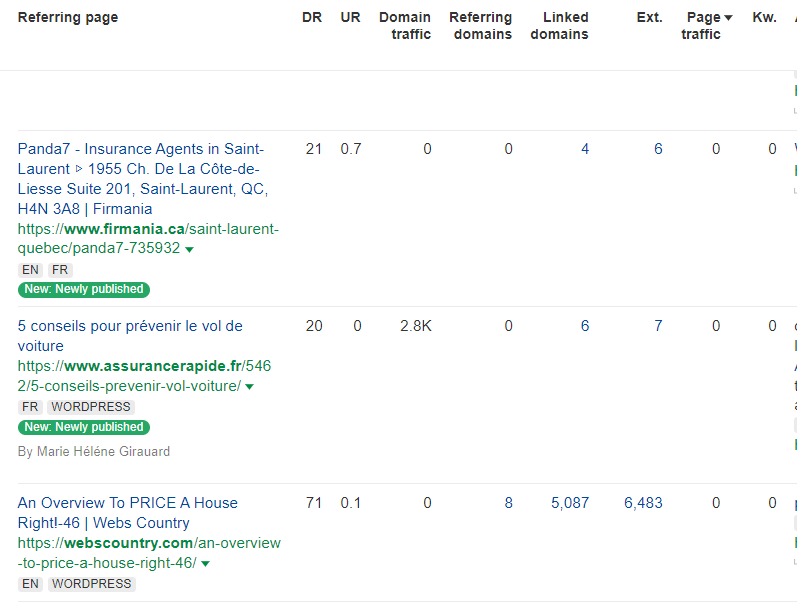
Task: Open Panda7 Insurance Agents page title link
Action: 143,179
